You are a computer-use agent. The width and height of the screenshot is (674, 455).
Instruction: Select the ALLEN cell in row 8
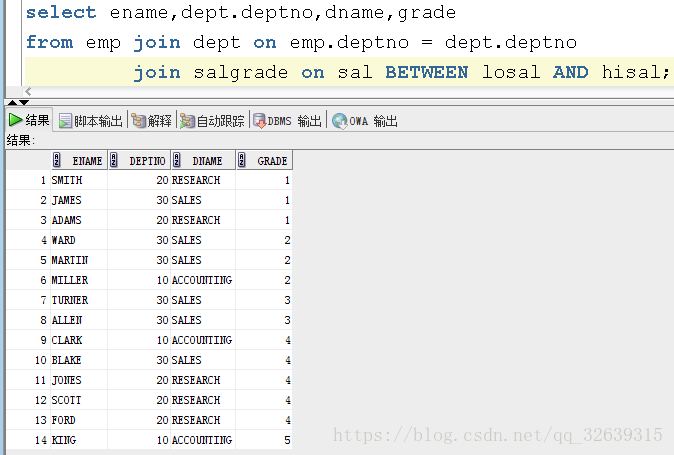(79, 320)
